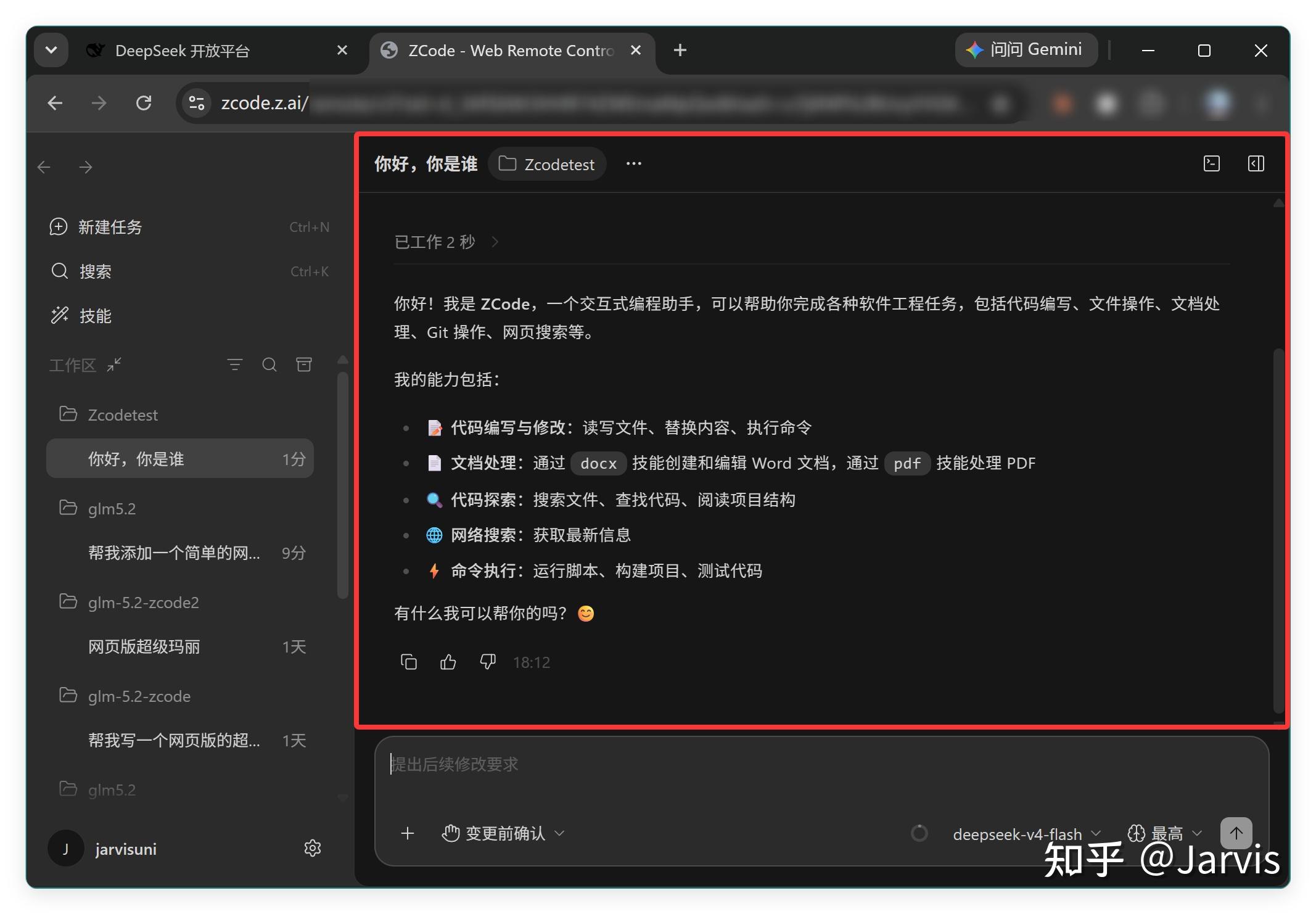
Task: Open a new browser tab
Action: (680, 50)
